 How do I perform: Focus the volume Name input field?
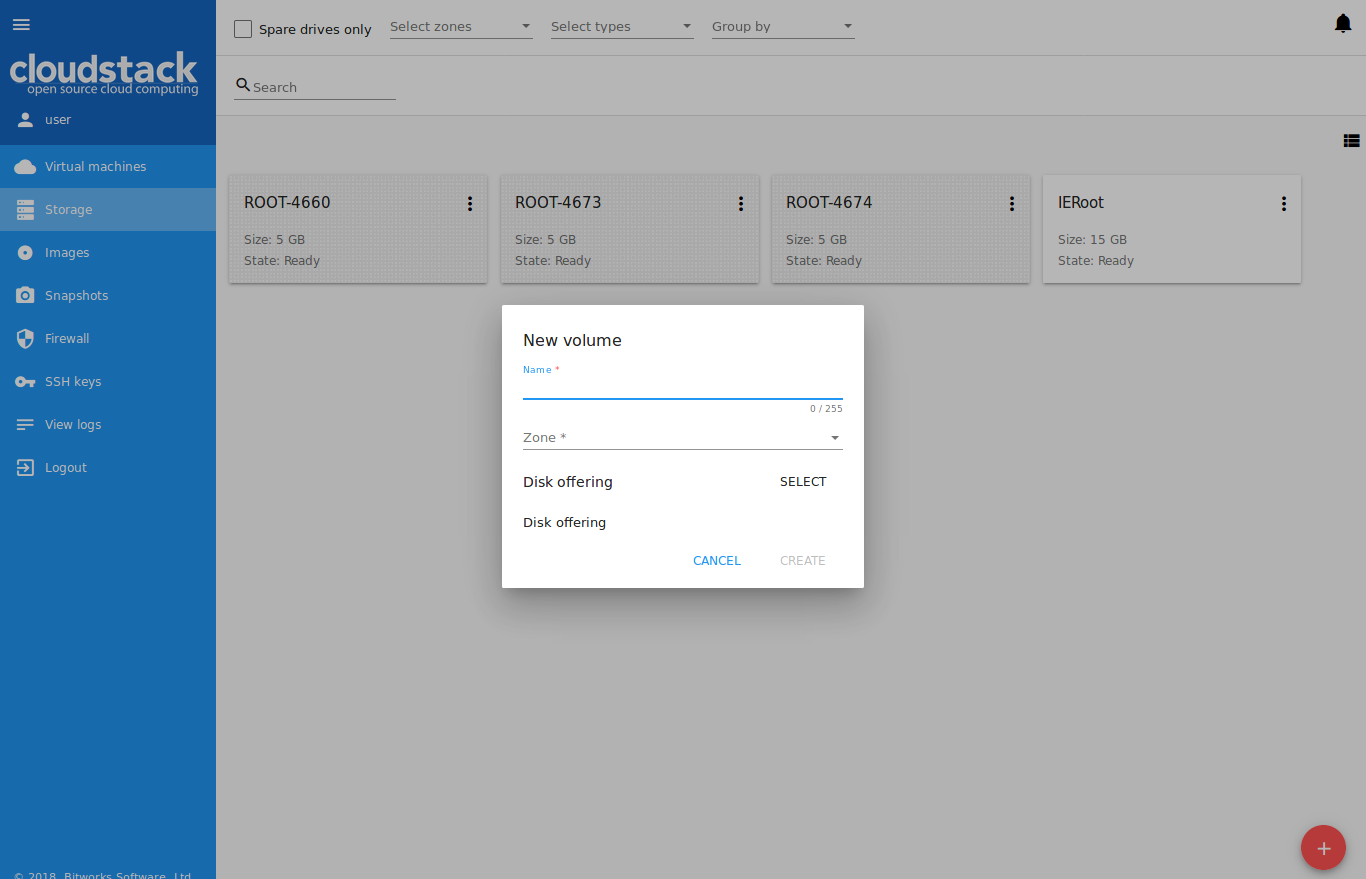pos(682,387)
